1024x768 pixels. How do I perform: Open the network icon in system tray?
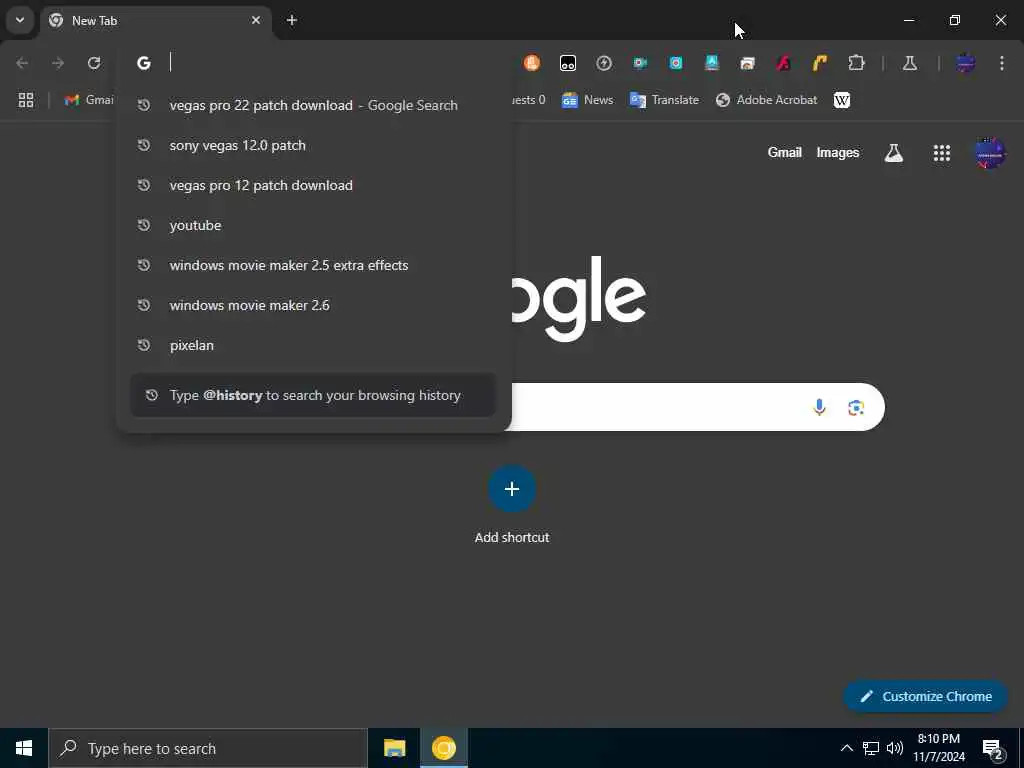(x=871, y=748)
